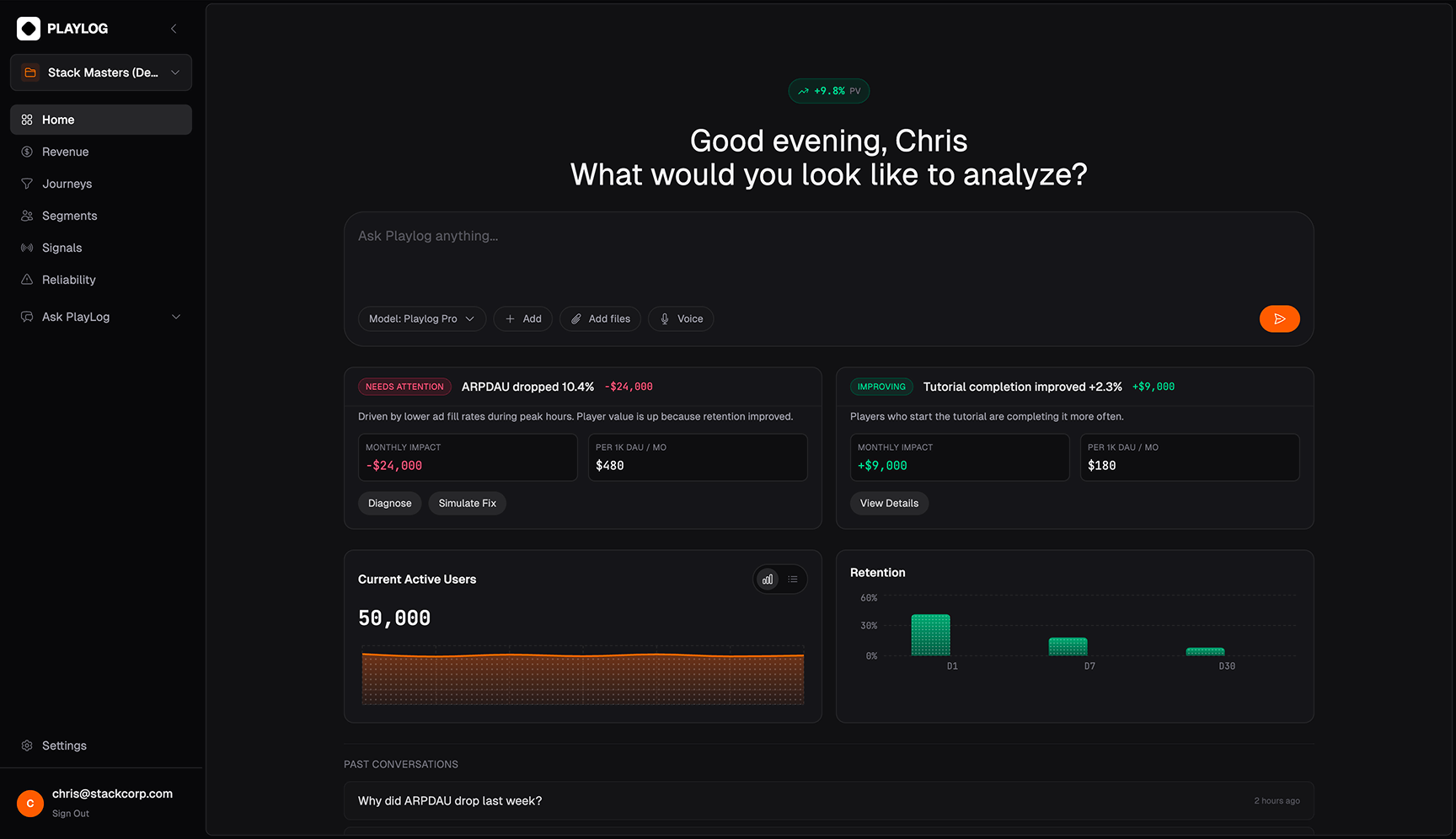Click the plus Add button

pos(522,318)
